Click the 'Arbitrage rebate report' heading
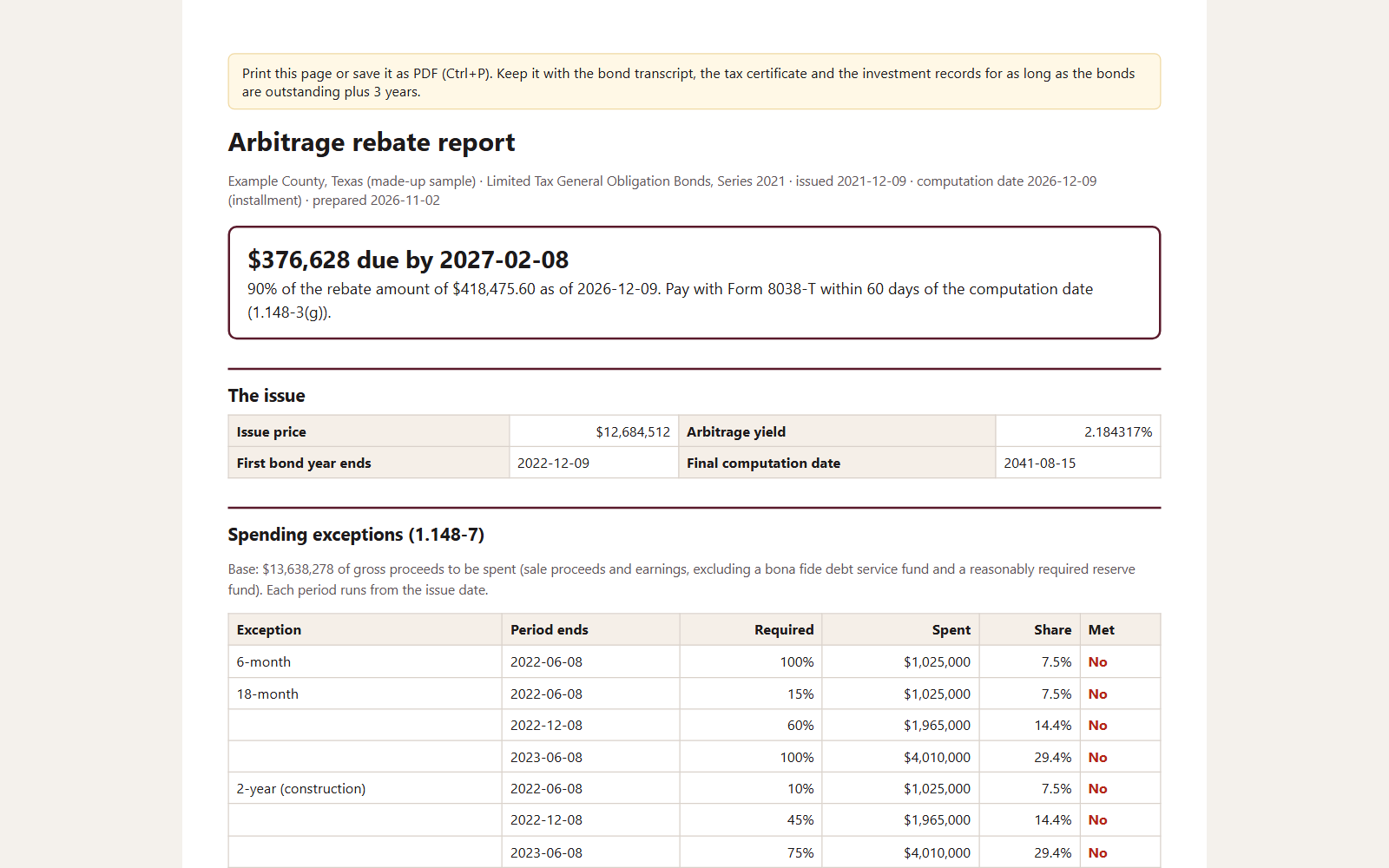Viewport: 1389px width, 868px height. click(x=372, y=142)
